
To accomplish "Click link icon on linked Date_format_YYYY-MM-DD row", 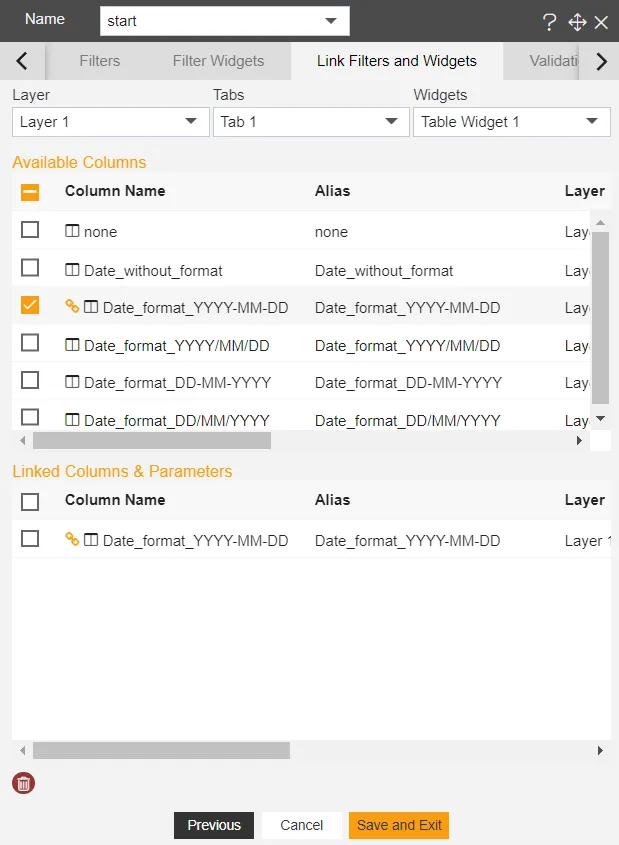I will click(72, 539).
